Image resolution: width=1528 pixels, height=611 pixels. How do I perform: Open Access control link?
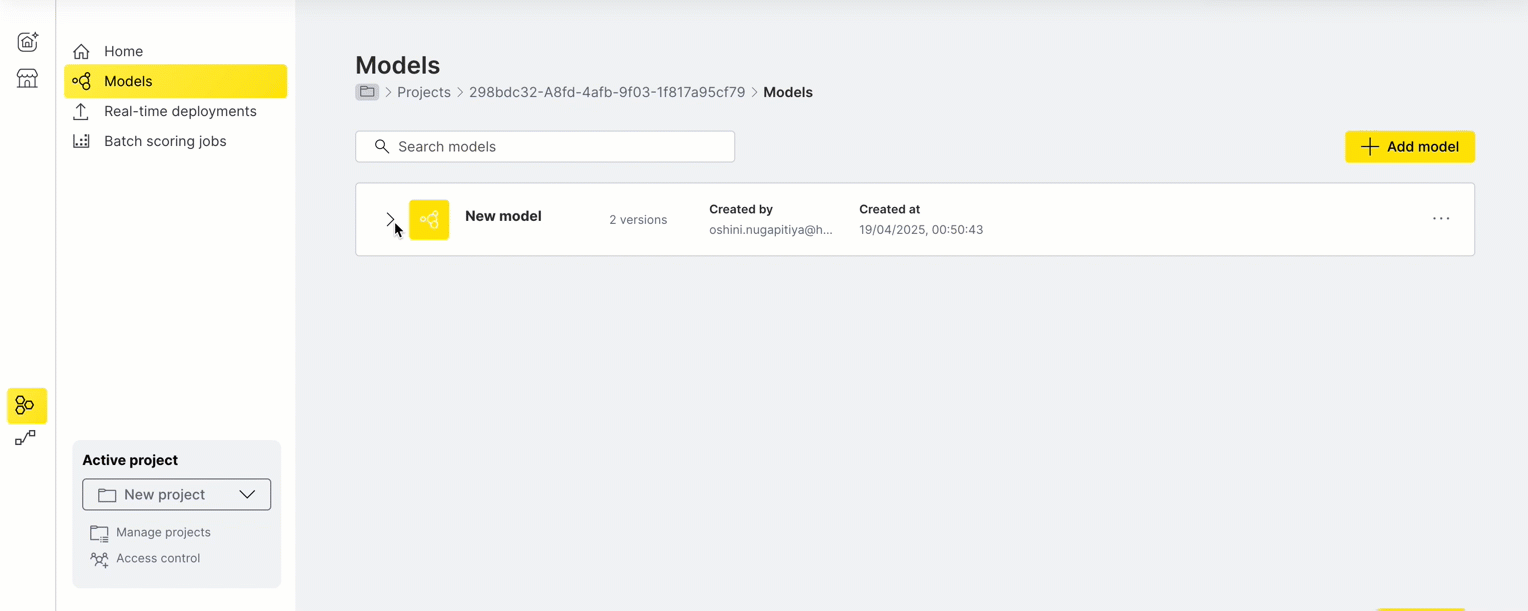158,558
